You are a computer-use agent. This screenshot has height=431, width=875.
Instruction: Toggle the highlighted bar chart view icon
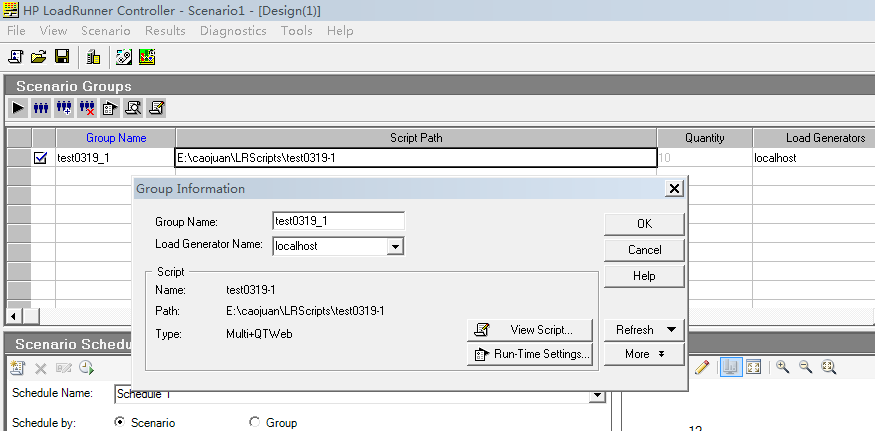731,367
